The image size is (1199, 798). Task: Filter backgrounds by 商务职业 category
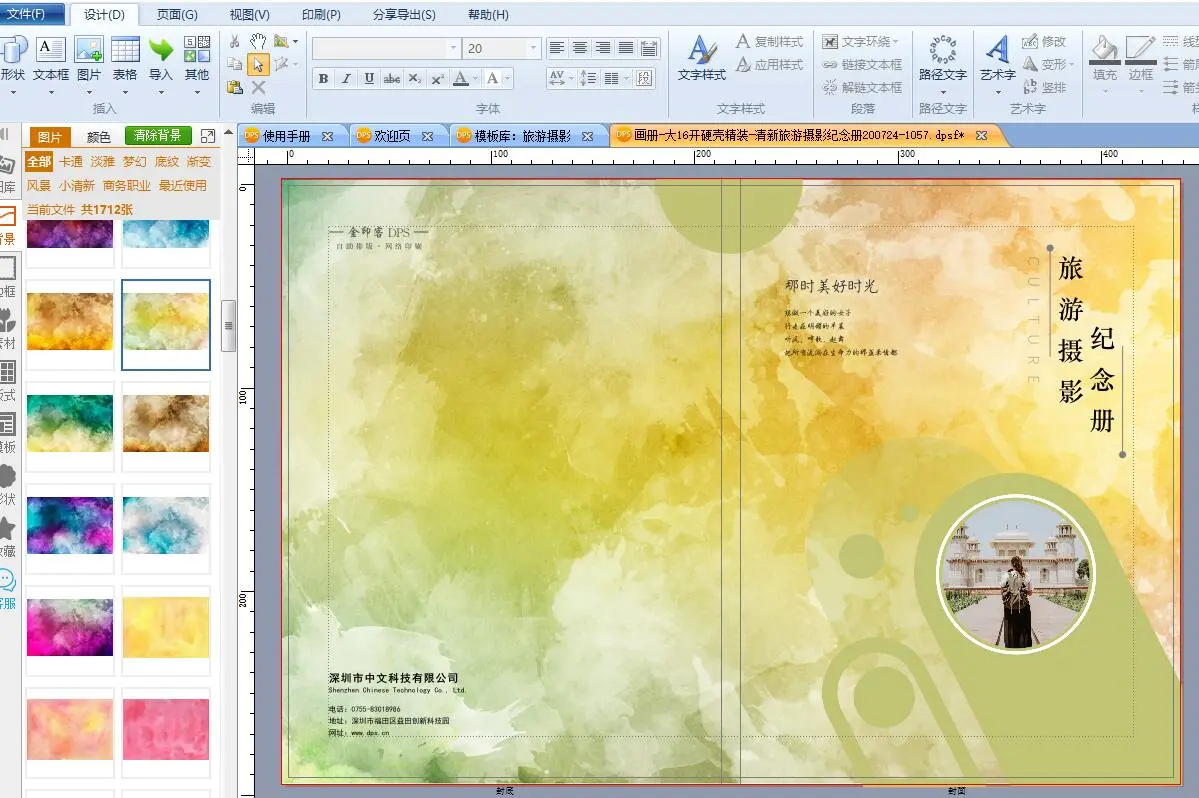pyautogui.click(x=126, y=185)
